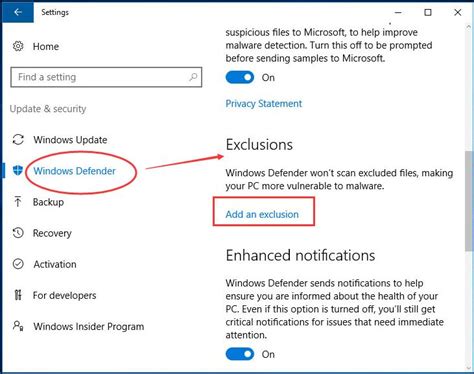Open the Privacy Statement link

[x=264, y=104]
